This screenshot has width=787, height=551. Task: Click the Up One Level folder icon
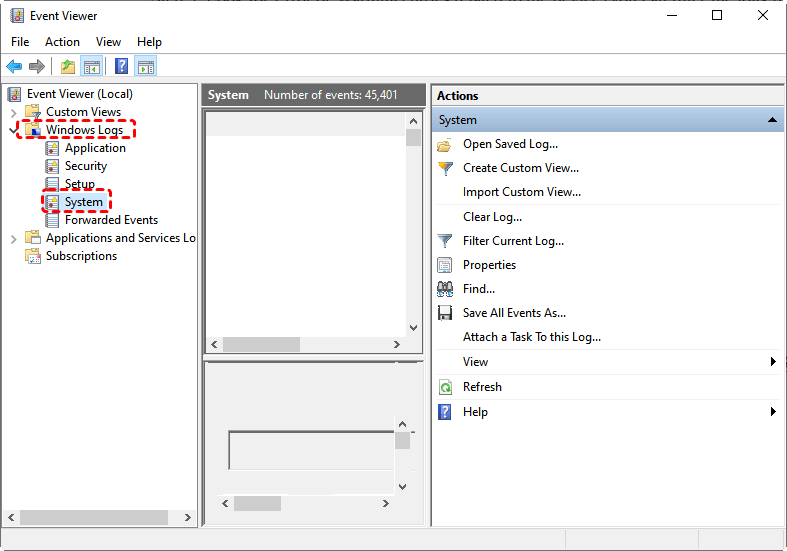(x=67, y=67)
